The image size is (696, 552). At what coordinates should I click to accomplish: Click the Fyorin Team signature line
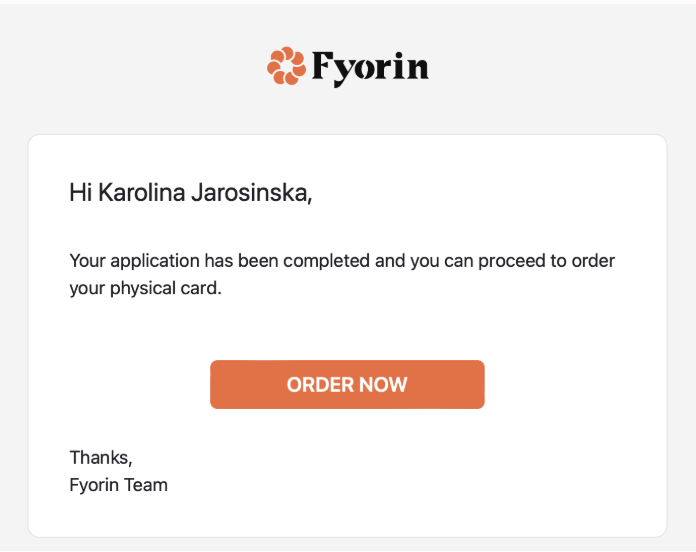tap(119, 485)
